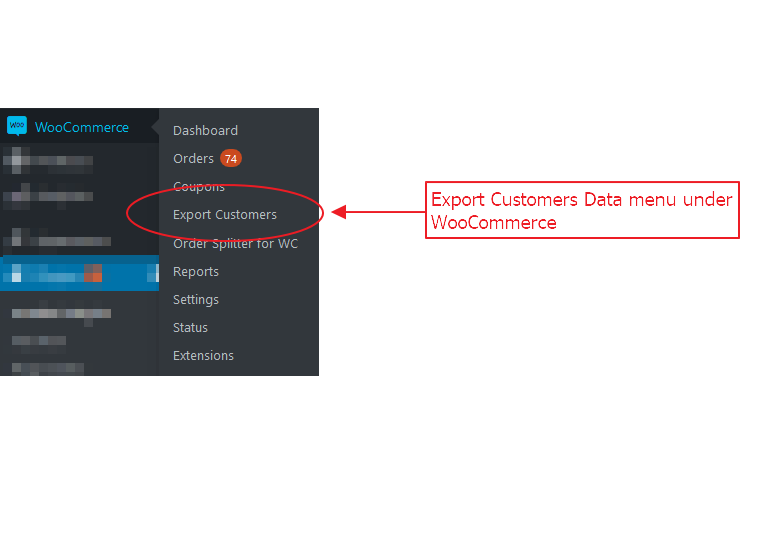Open the WooCommerce sidebar menu label

[x=82, y=127]
